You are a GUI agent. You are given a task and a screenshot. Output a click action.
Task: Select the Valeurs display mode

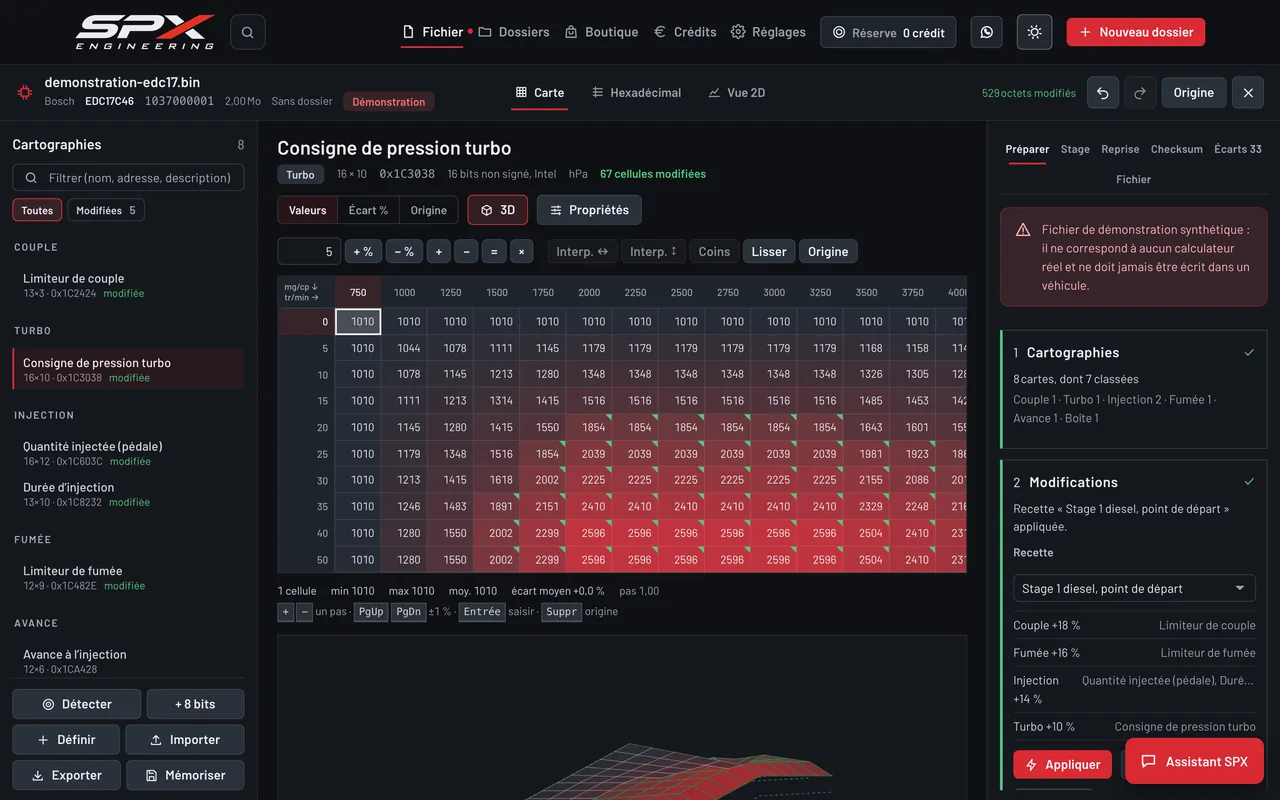click(x=308, y=210)
